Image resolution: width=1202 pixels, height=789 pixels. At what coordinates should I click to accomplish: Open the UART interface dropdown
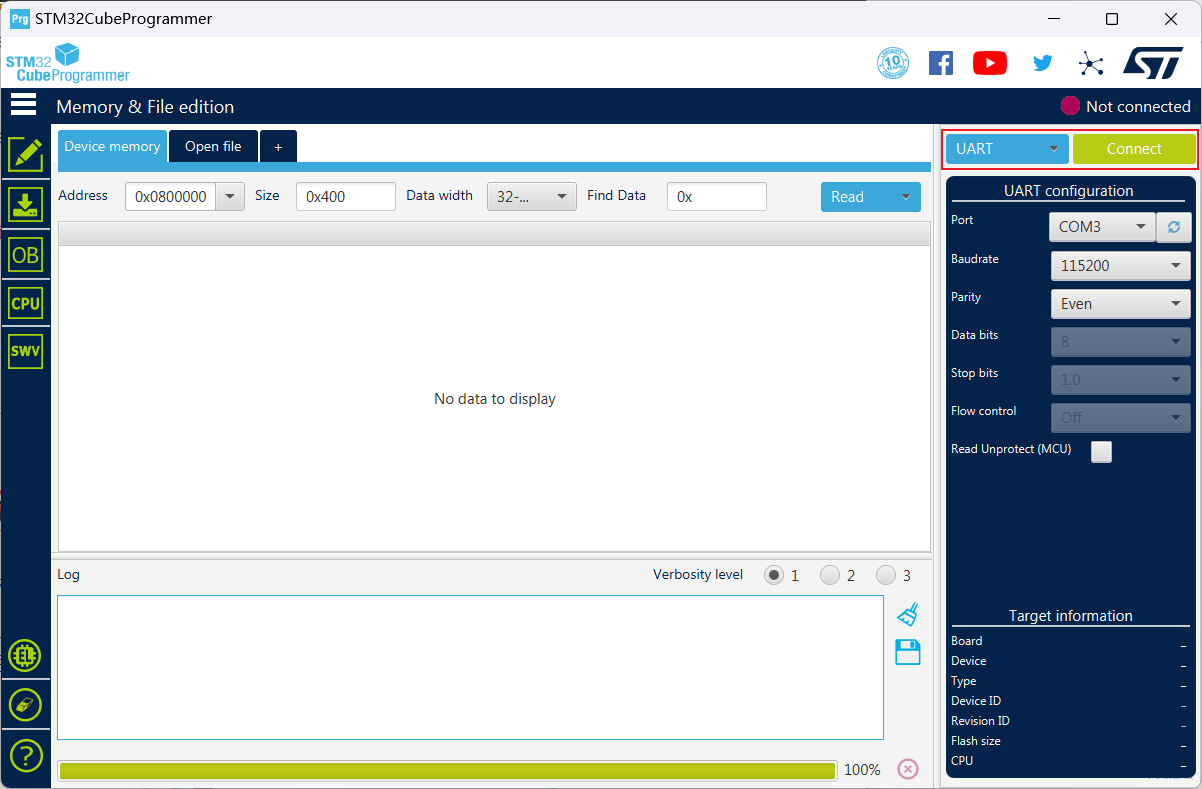click(1007, 149)
